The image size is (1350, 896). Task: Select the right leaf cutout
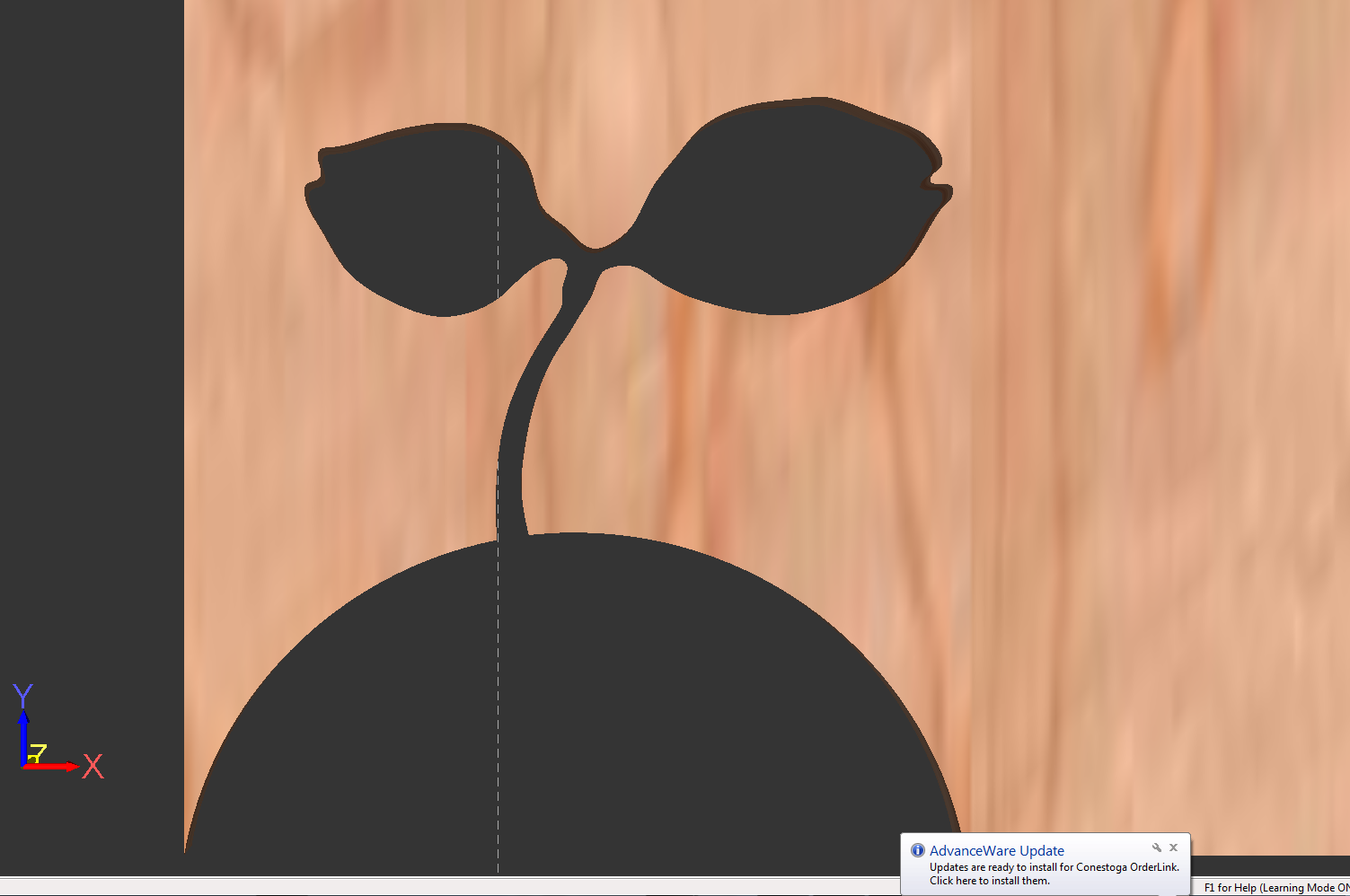790,206
